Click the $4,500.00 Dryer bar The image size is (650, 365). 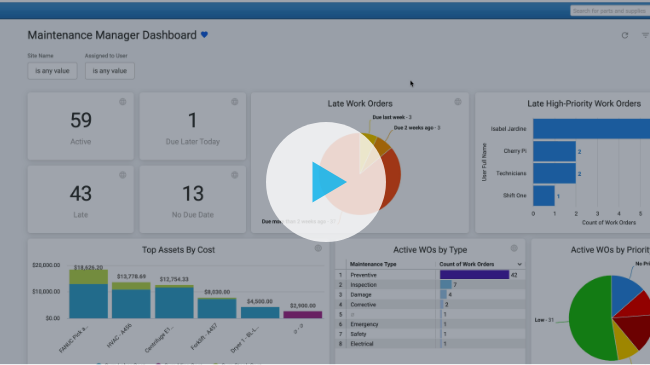point(260,313)
